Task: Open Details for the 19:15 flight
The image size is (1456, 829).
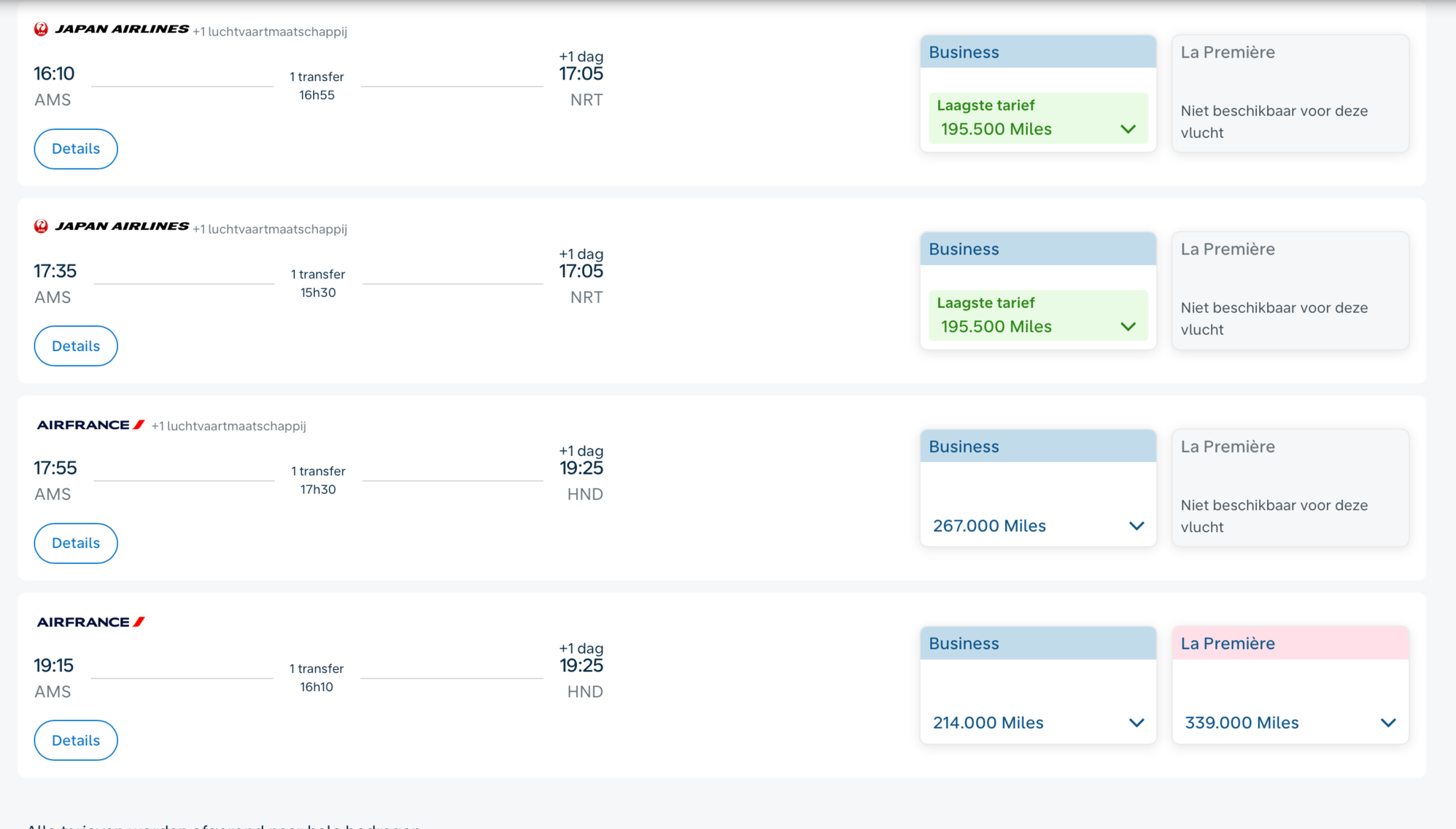Action: click(75, 740)
